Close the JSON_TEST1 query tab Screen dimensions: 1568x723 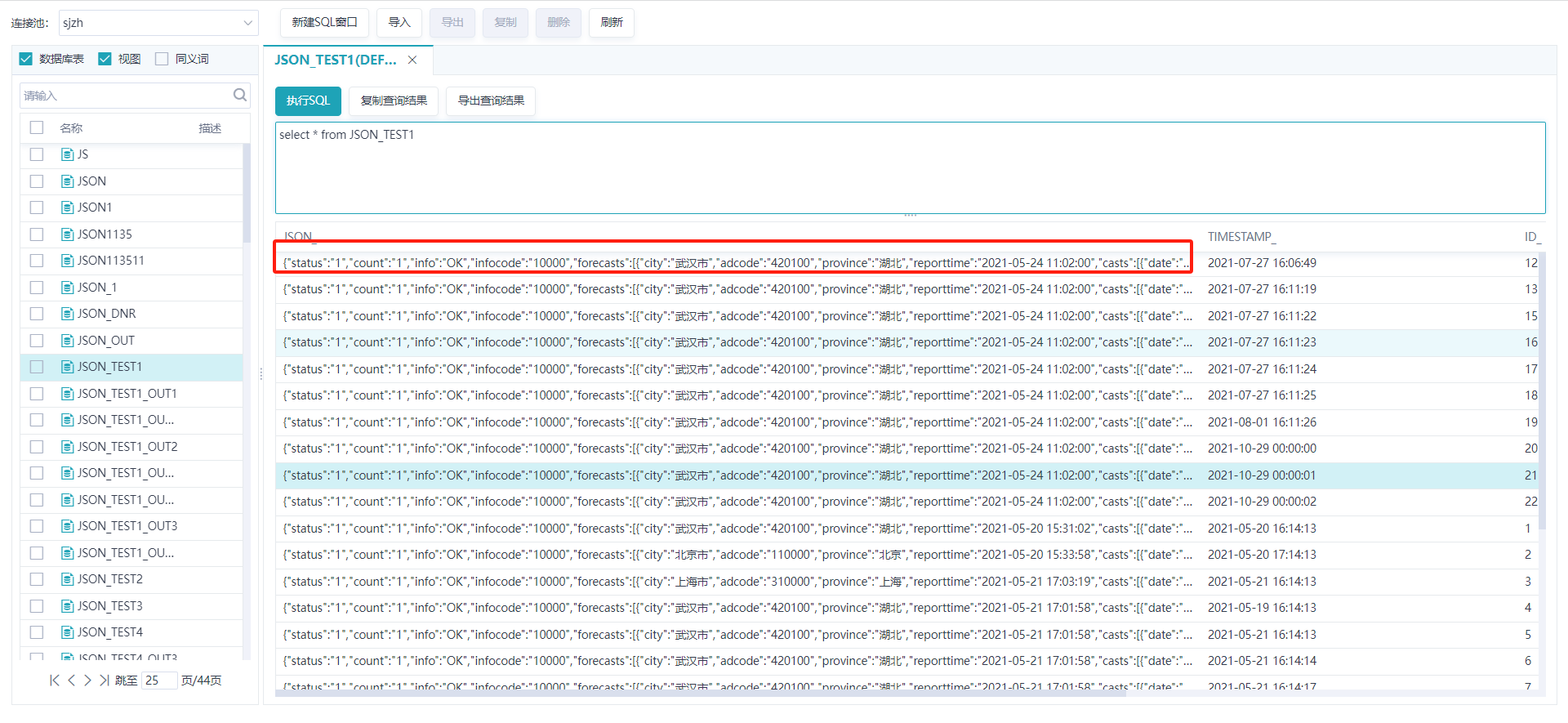[x=412, y=60]
